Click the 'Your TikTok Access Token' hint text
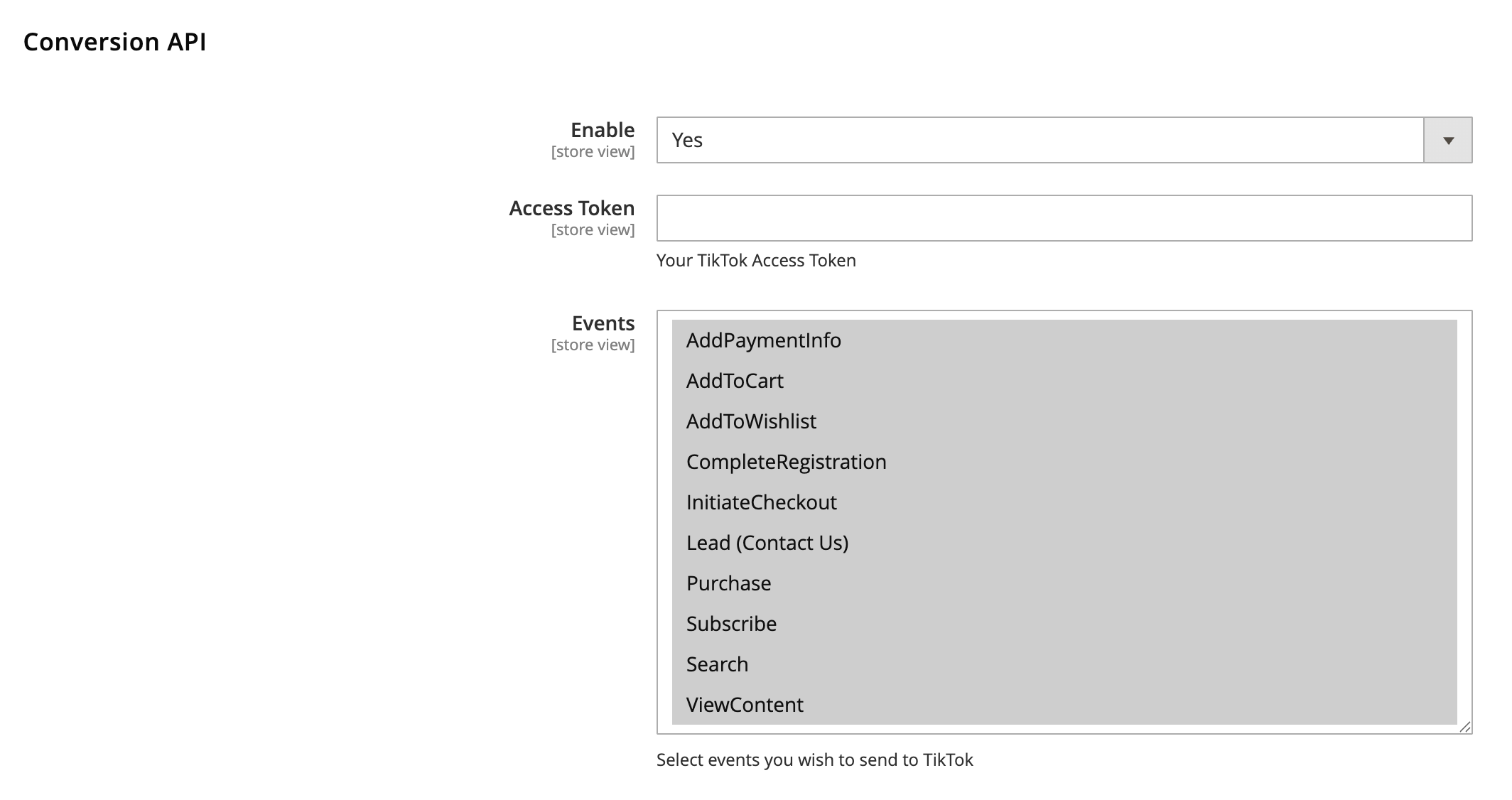 coord(755,261)
